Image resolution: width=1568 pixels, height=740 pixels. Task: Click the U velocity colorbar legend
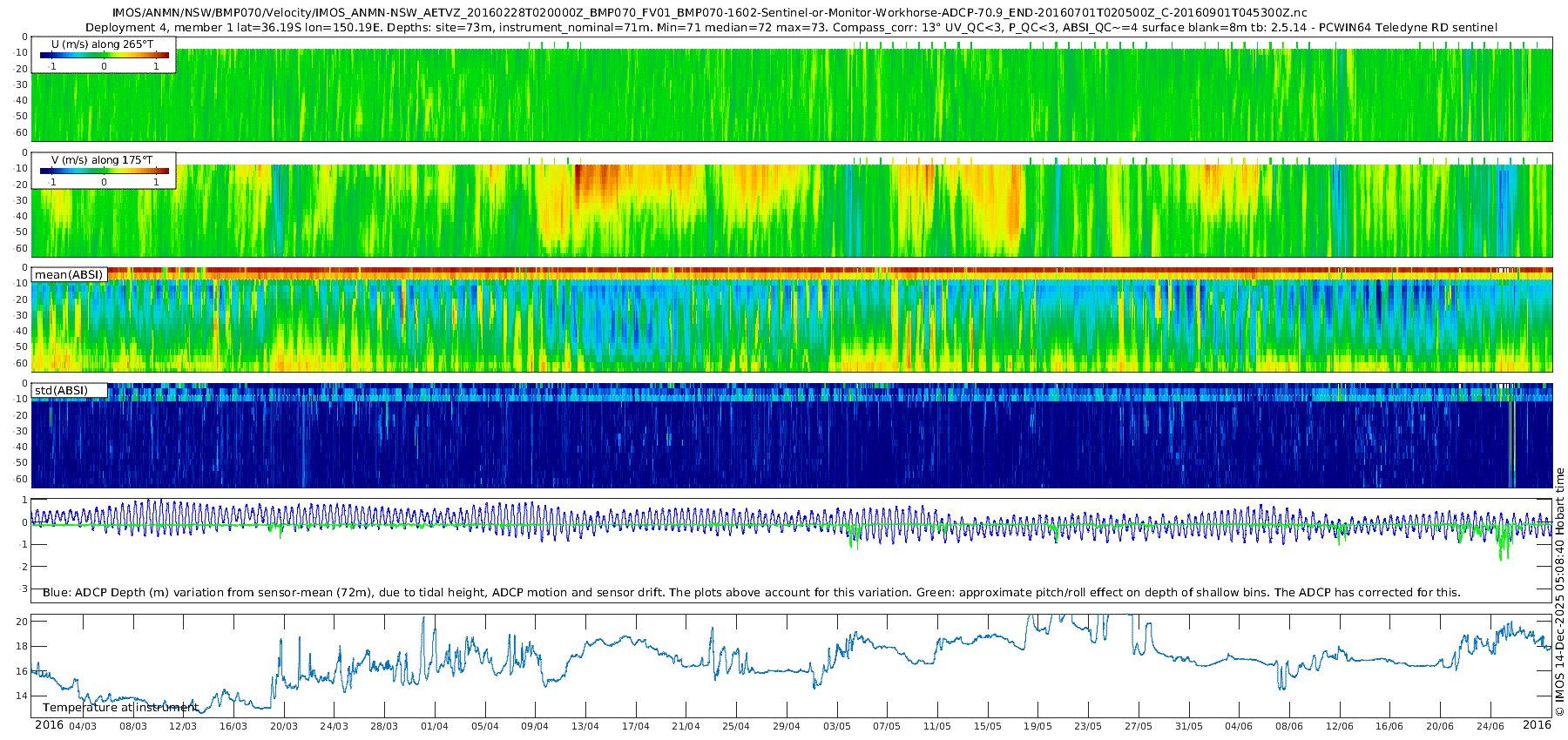(104, 55)
